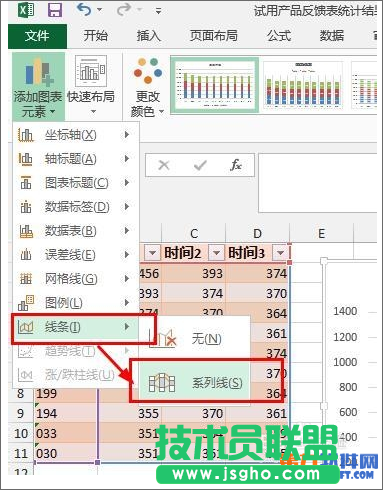Screen dimensions: 383x490
Task: Open Insert Function with fx button
Action: click(x=236, y=165)
